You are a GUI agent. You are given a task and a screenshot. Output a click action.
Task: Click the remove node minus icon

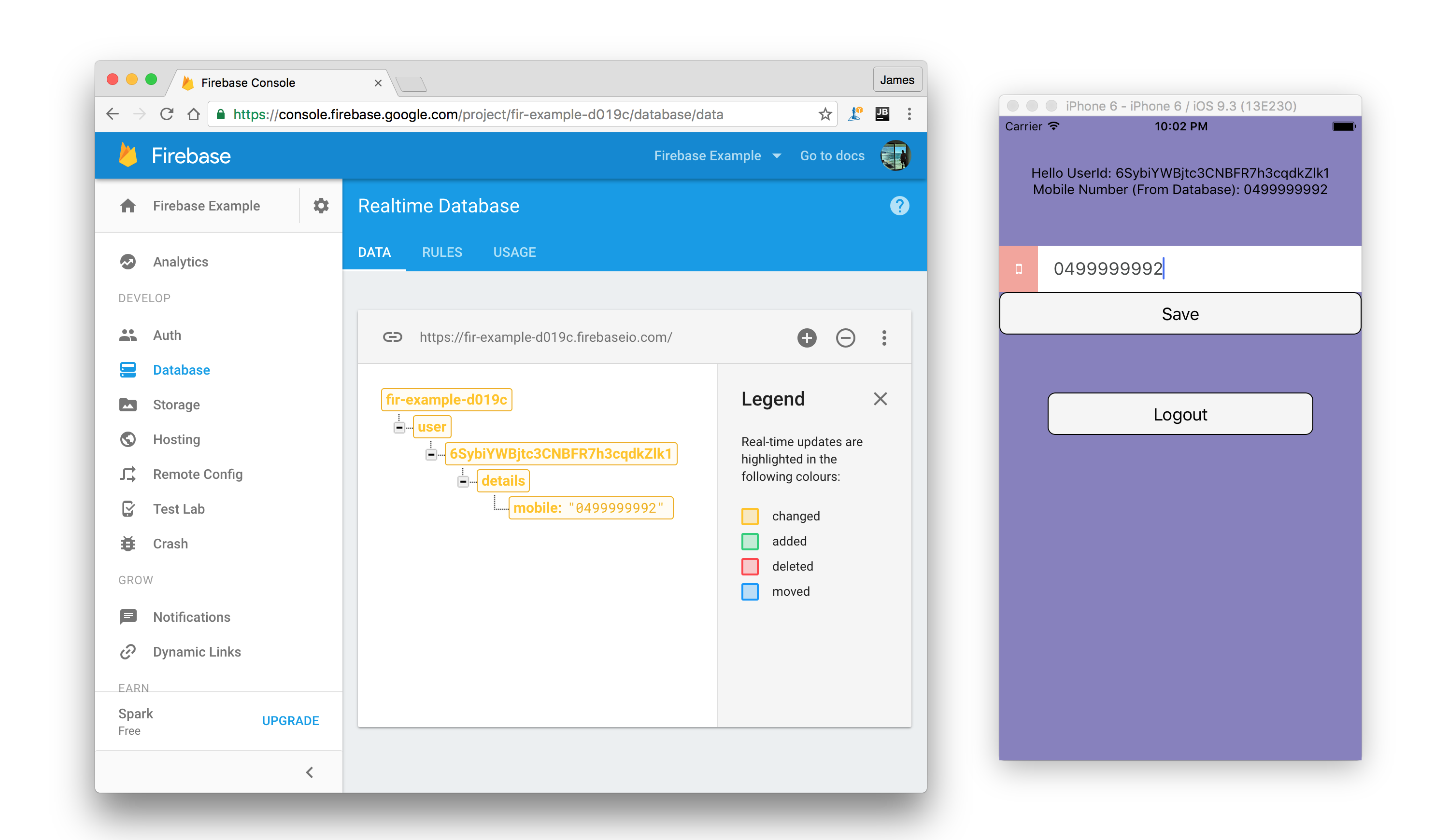click(845, 337)
